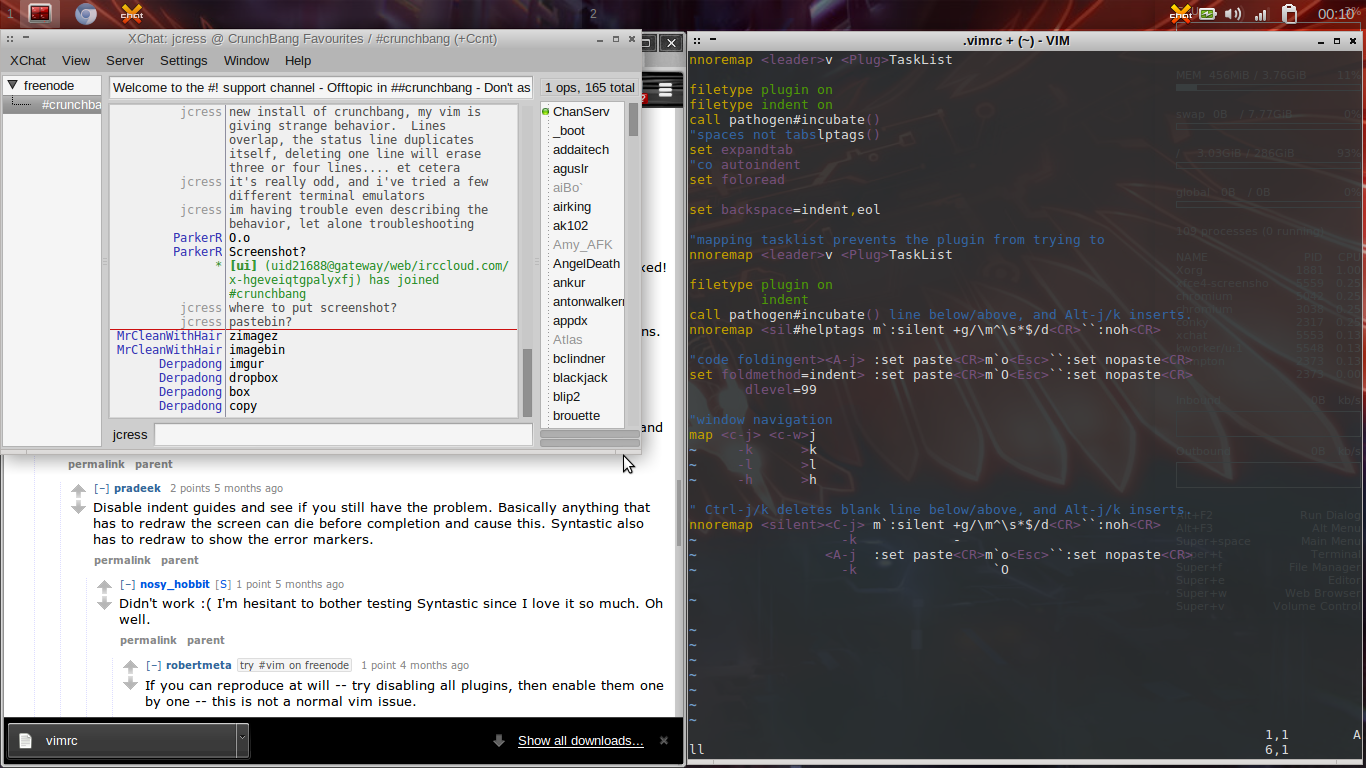Viewport: 1366px width, 768px height.
Task: Switch to workspace 2 in the panel
Action: tap(593, 13)
